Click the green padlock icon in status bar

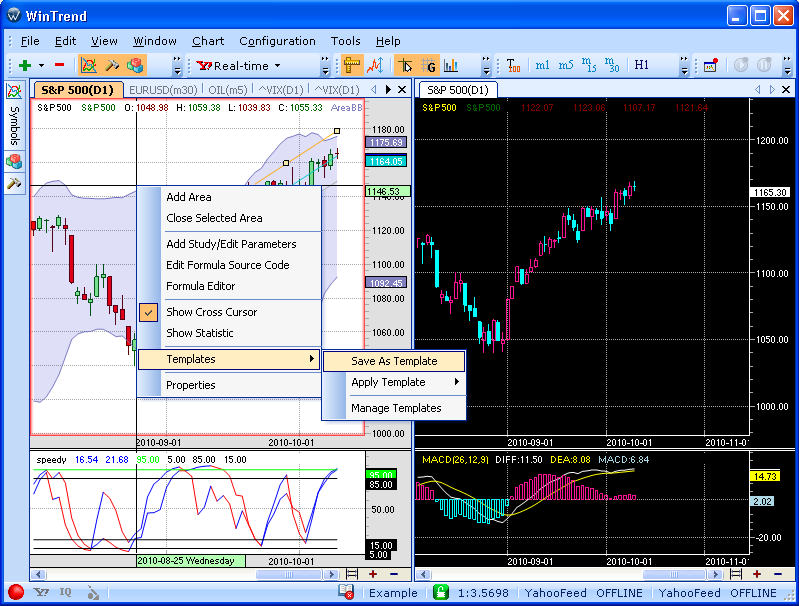[x=441, y=592]
